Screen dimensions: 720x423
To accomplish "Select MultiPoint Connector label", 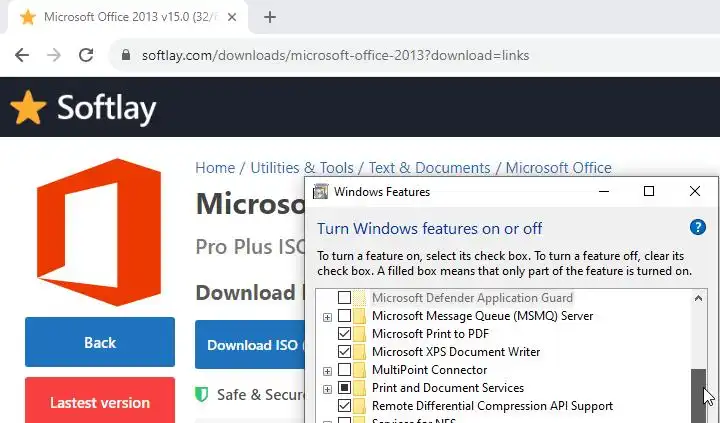I will click(429, 370).
